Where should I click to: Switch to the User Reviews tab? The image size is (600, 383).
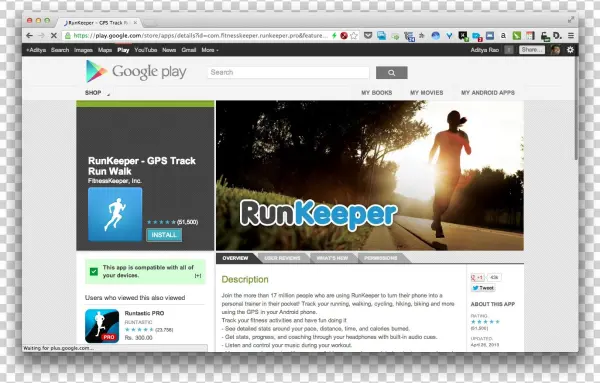click(282, 258)
